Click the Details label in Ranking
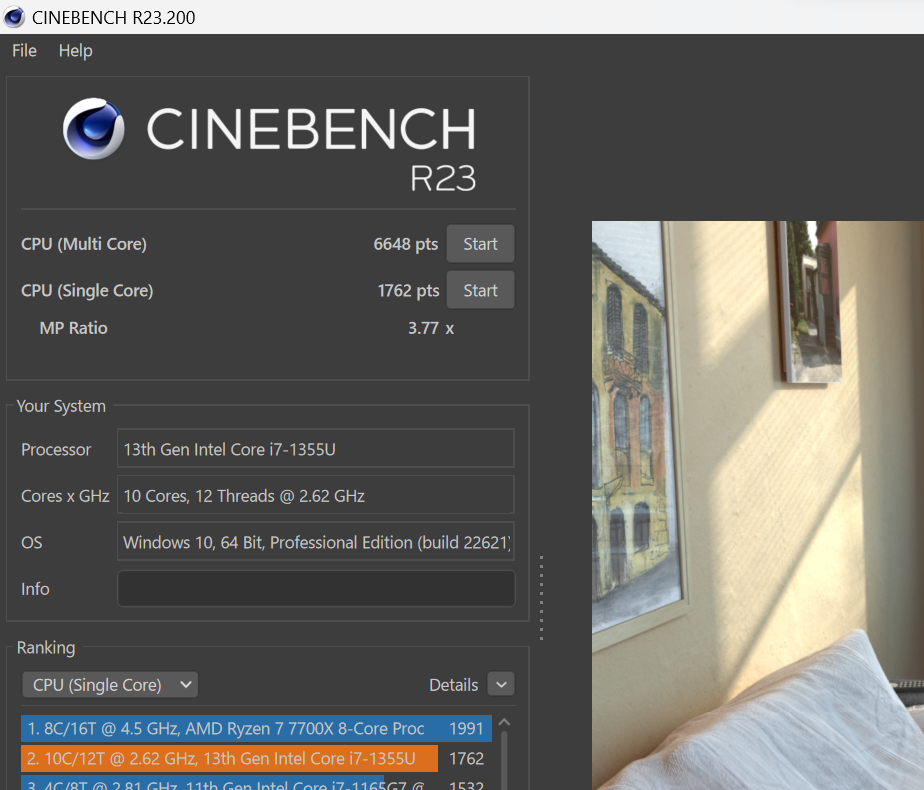This screenshot has height=790, width=924. point(453,685)
